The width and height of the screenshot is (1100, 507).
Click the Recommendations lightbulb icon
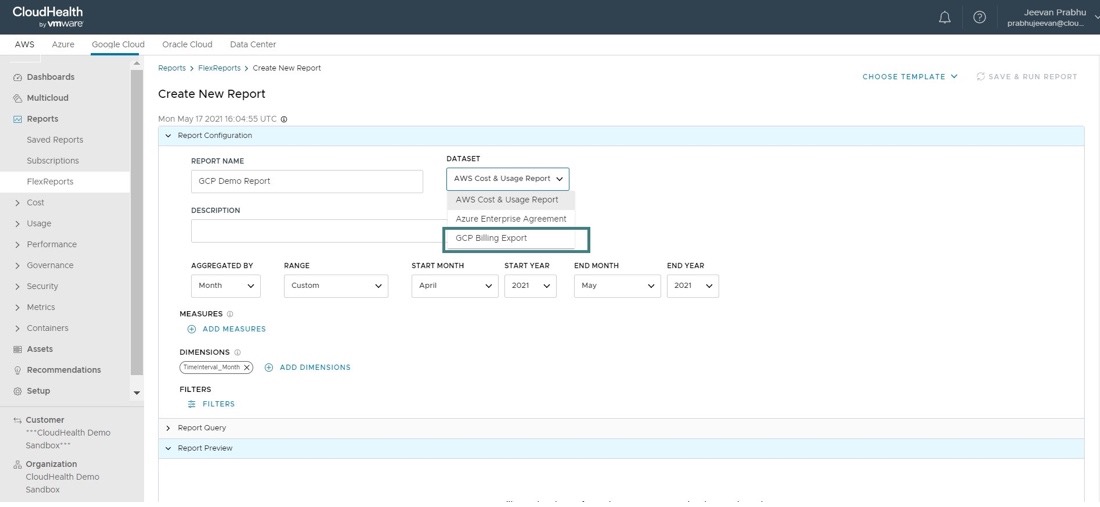(18, 370)
